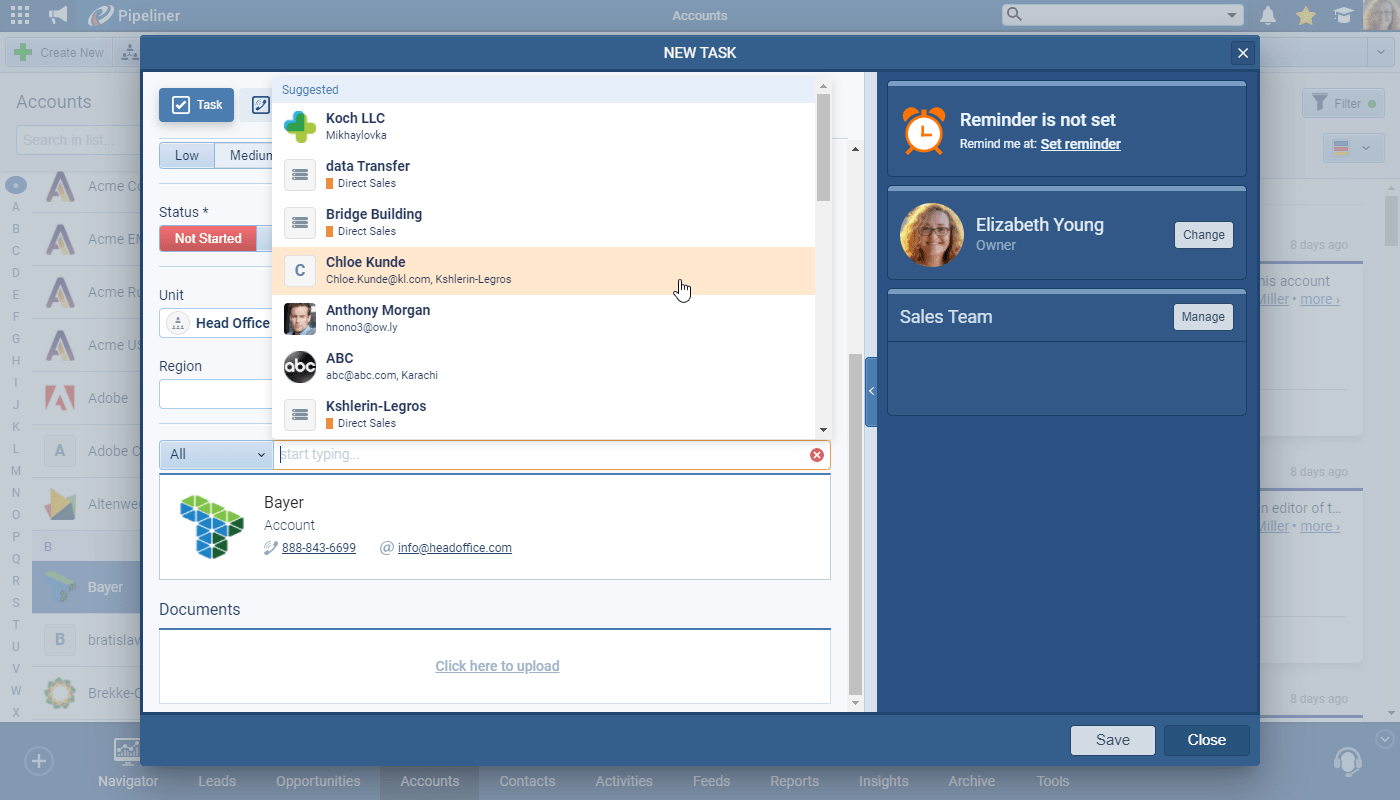
Task: Click the favorites star icon
Action: (x=1305, y=15)
